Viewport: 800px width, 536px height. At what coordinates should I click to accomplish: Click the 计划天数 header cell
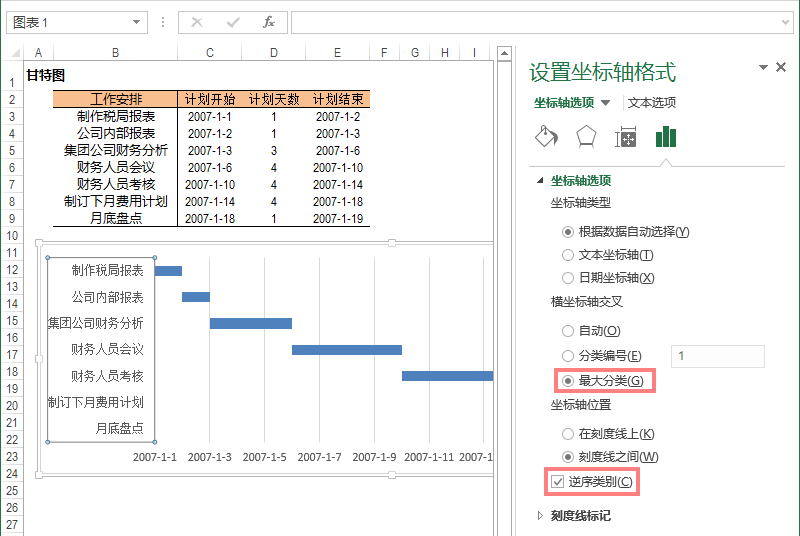[x=274, y=99]
